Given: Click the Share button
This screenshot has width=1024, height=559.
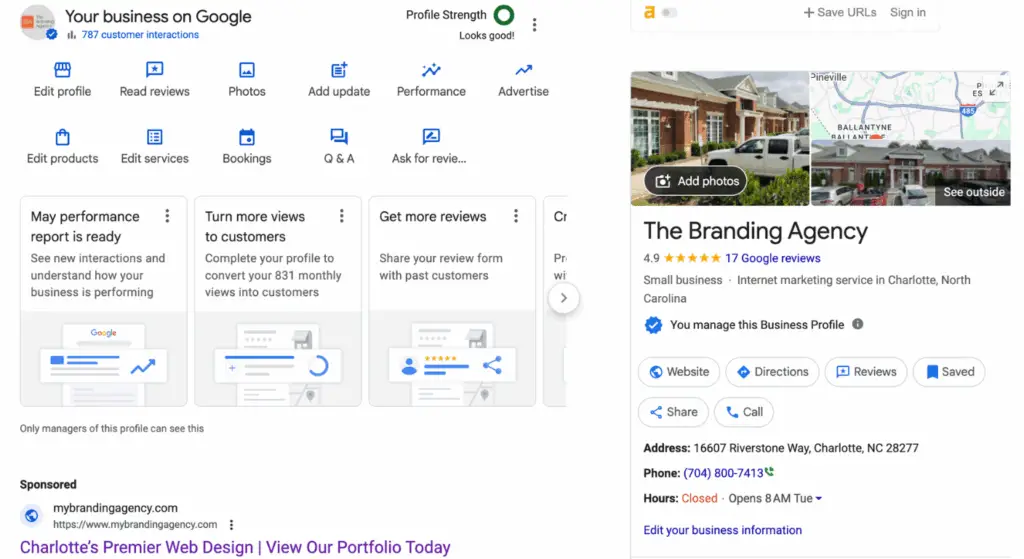Looking at the screenshot, I should [673, 412].
